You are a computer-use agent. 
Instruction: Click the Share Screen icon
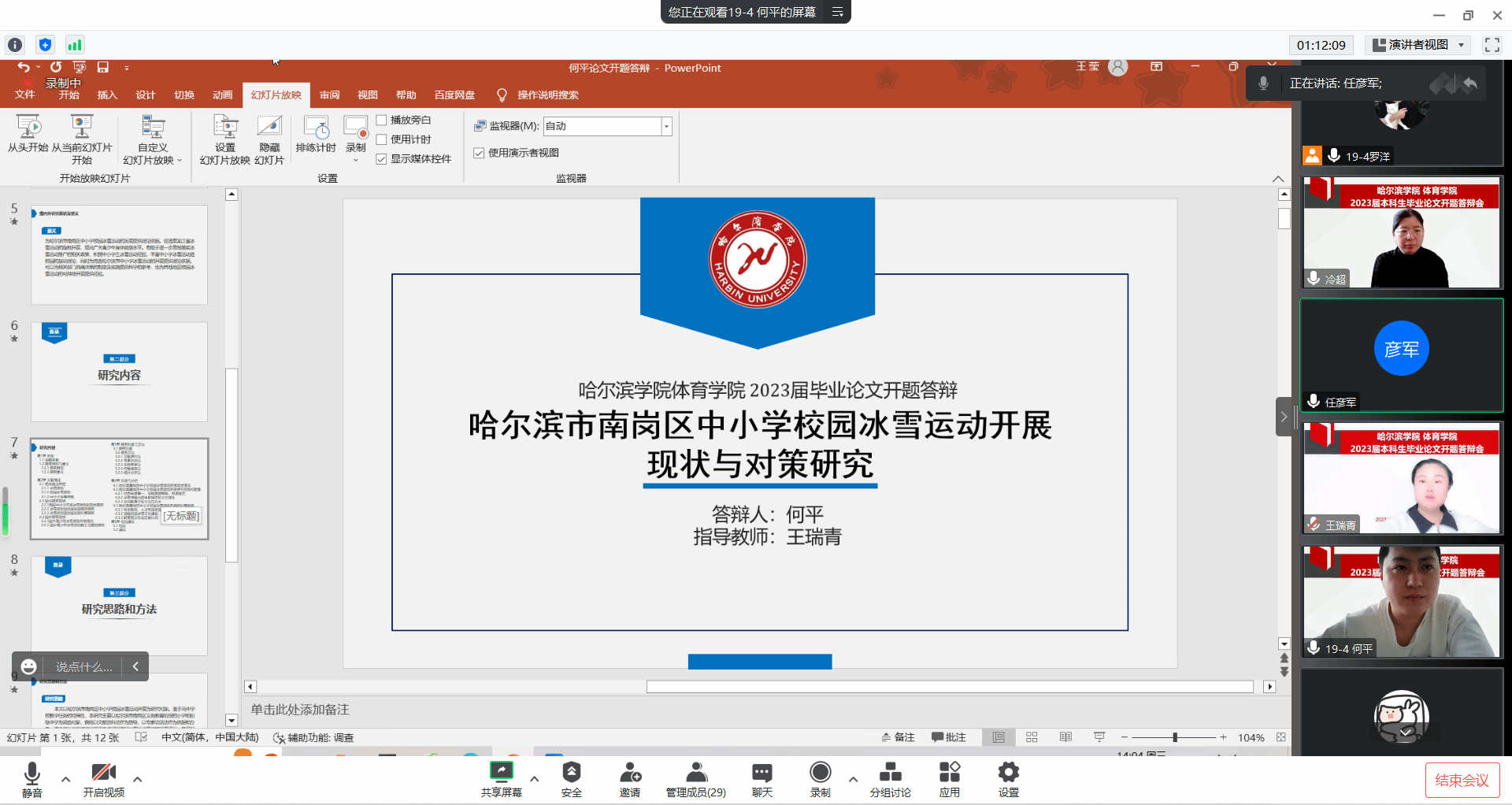(501, 772)
